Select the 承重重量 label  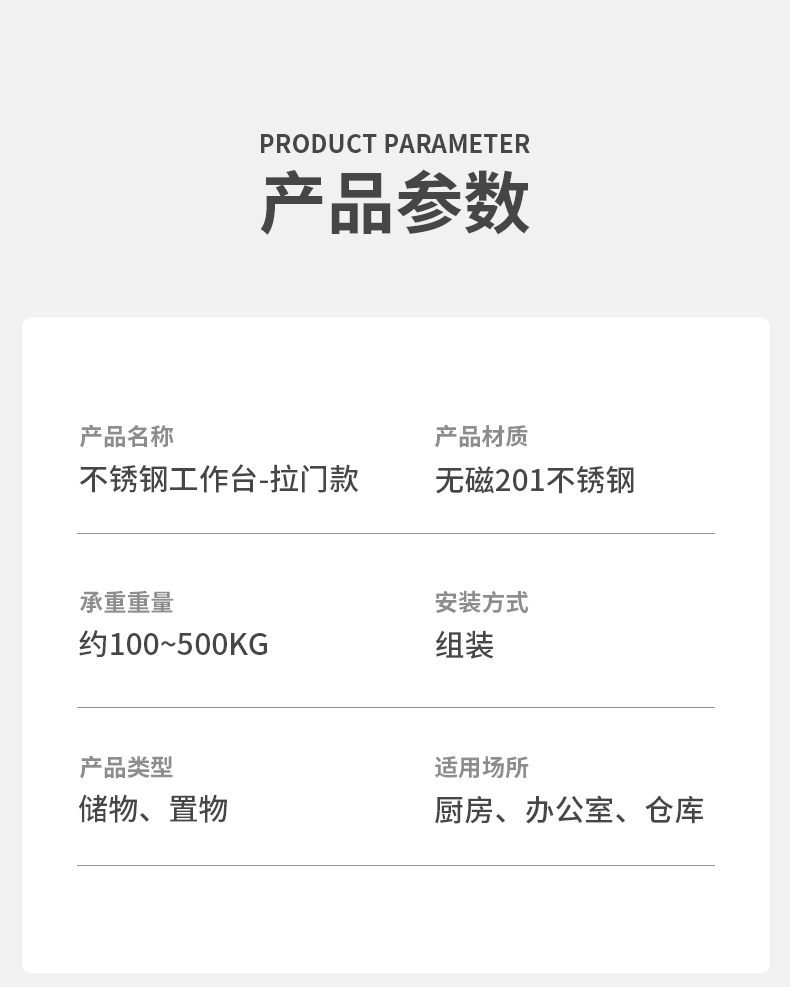[127, 602]
